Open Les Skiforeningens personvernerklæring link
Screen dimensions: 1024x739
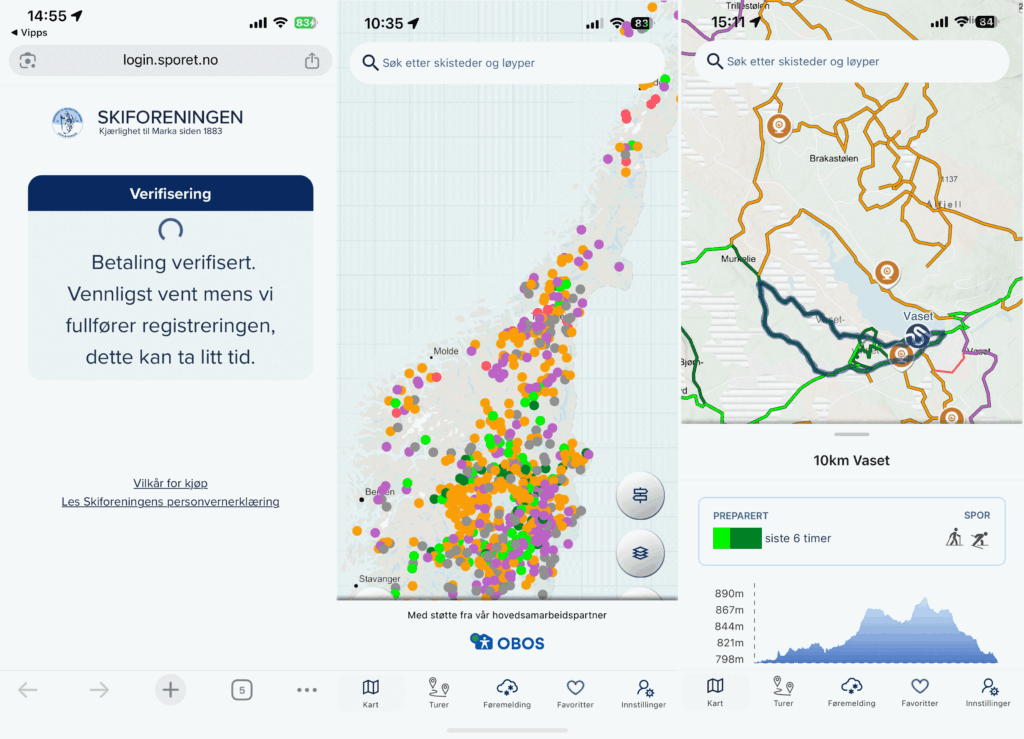[170, 502]
